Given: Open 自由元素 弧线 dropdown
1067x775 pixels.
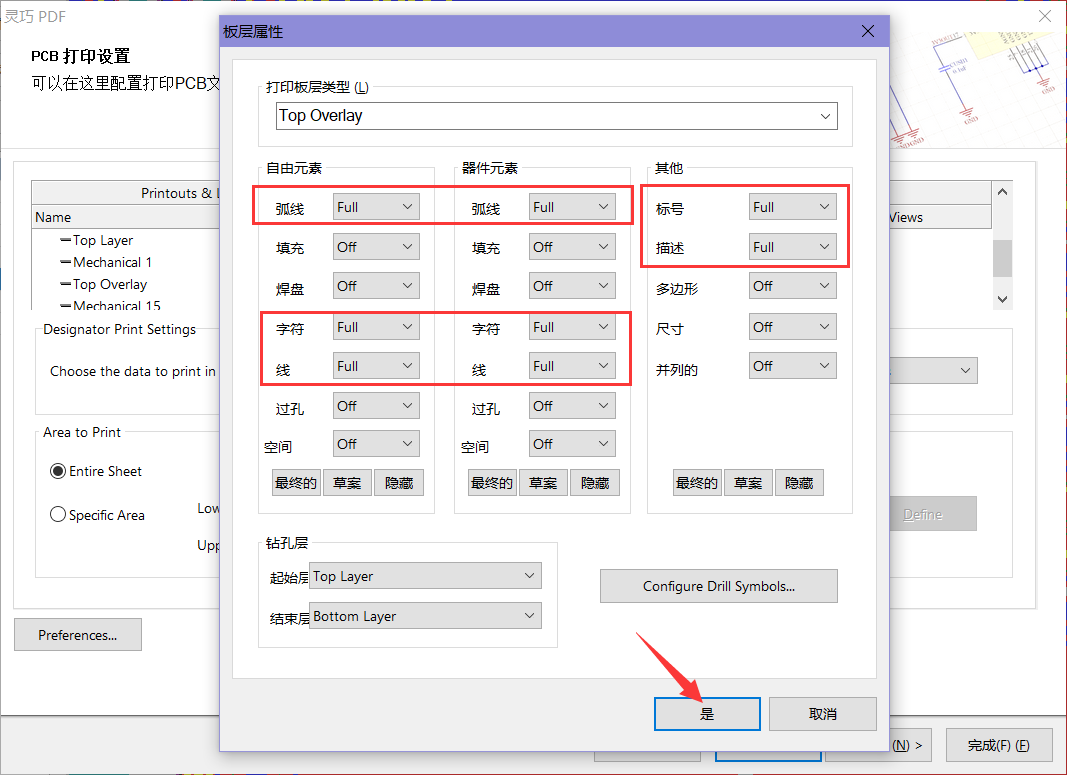Looking at the screenshot, I should 376,207.
